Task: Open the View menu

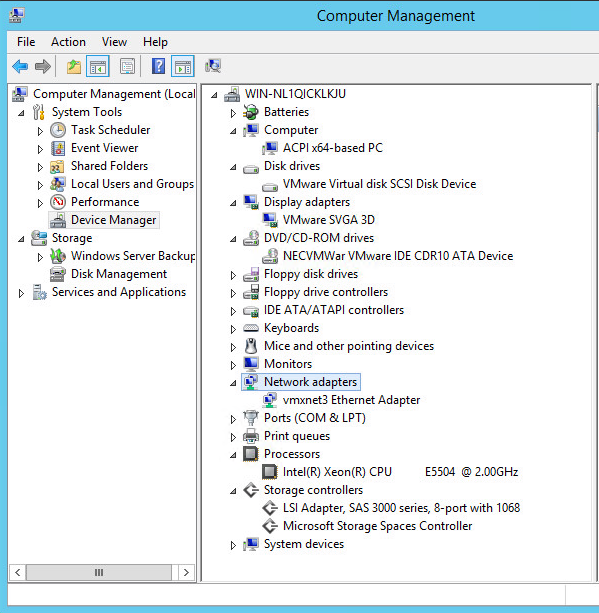Action: [115, 42]
